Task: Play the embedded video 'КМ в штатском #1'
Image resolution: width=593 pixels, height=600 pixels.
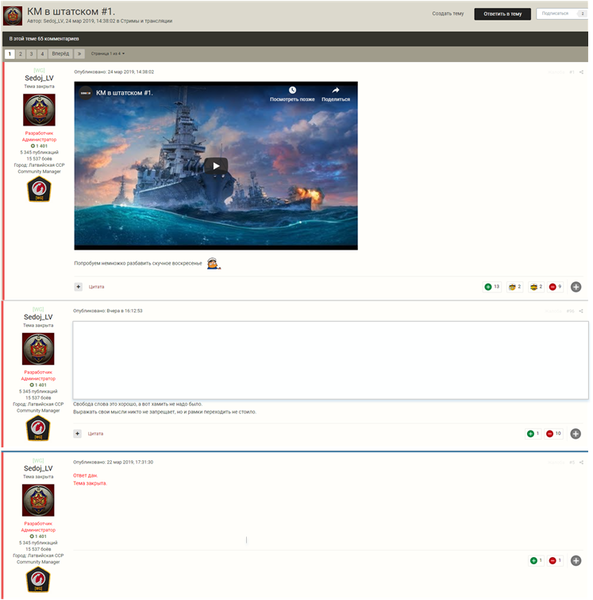Action: pos(216,166)
